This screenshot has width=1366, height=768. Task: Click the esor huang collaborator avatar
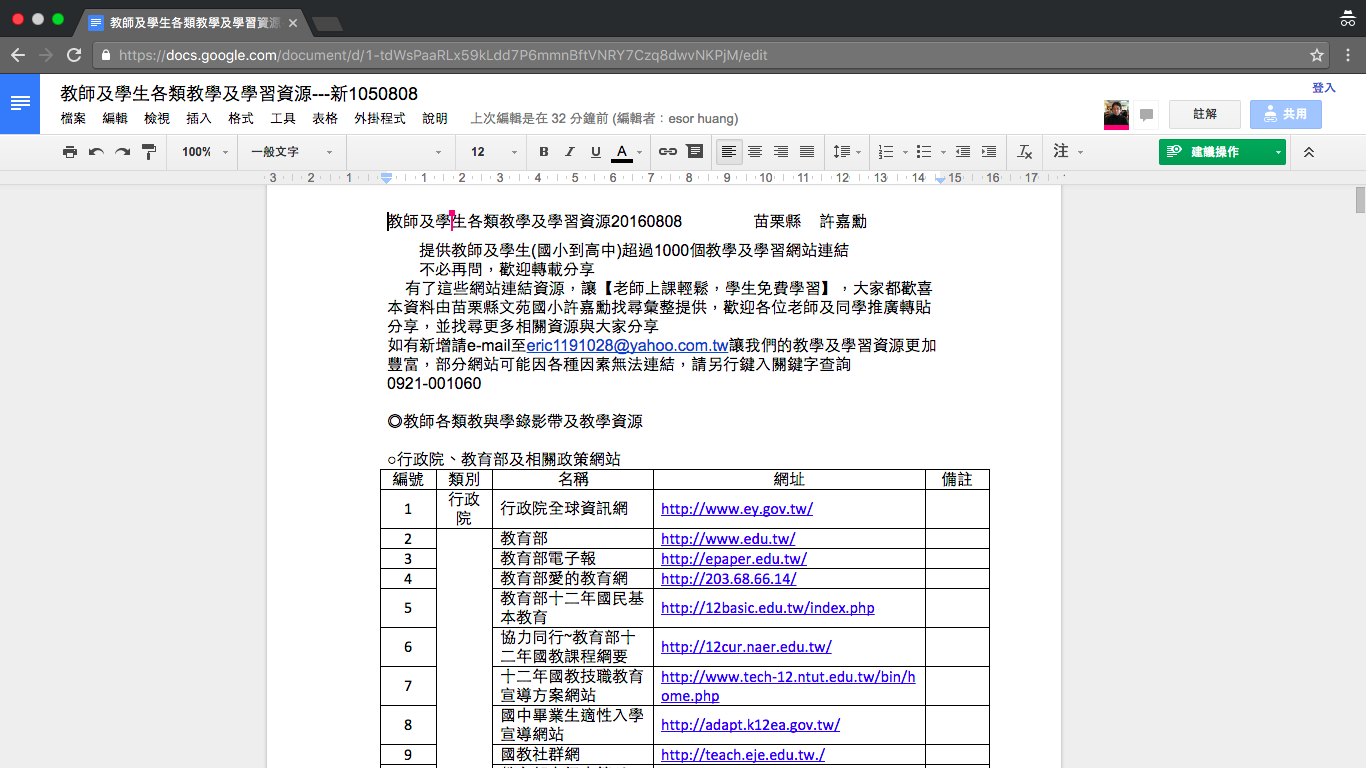(1117, 114)
